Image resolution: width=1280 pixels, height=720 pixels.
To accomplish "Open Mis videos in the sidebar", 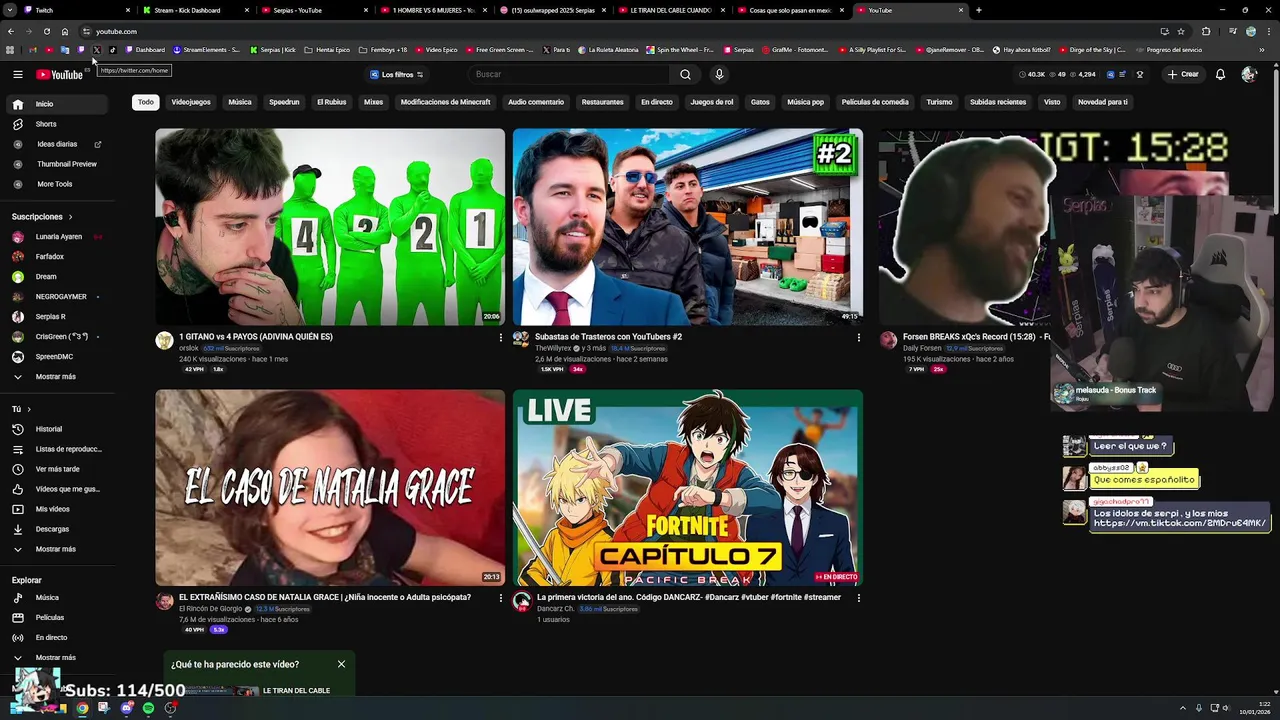I will click(58, 509).
